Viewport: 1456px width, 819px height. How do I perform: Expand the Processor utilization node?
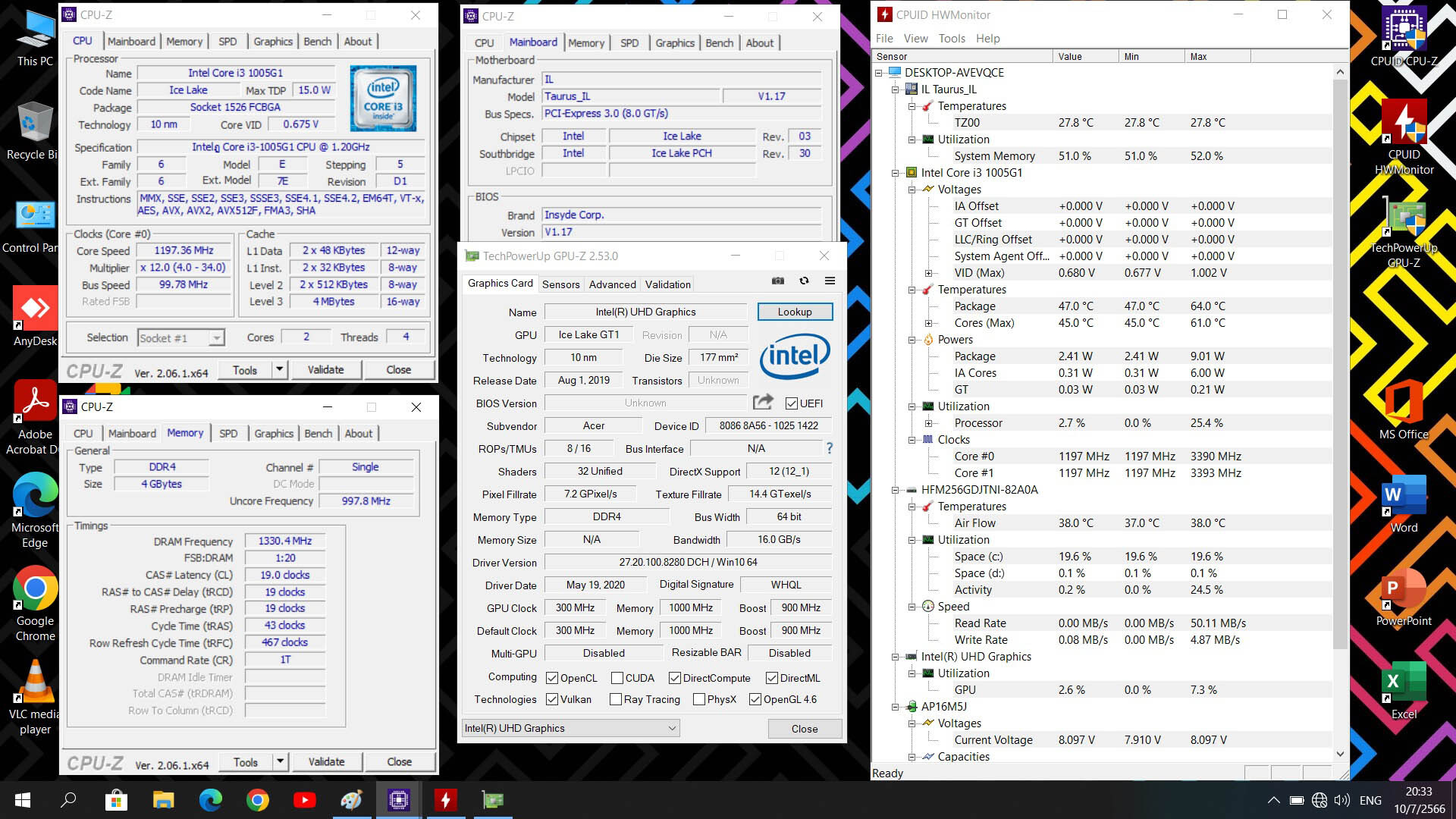(x=929, y=423)
